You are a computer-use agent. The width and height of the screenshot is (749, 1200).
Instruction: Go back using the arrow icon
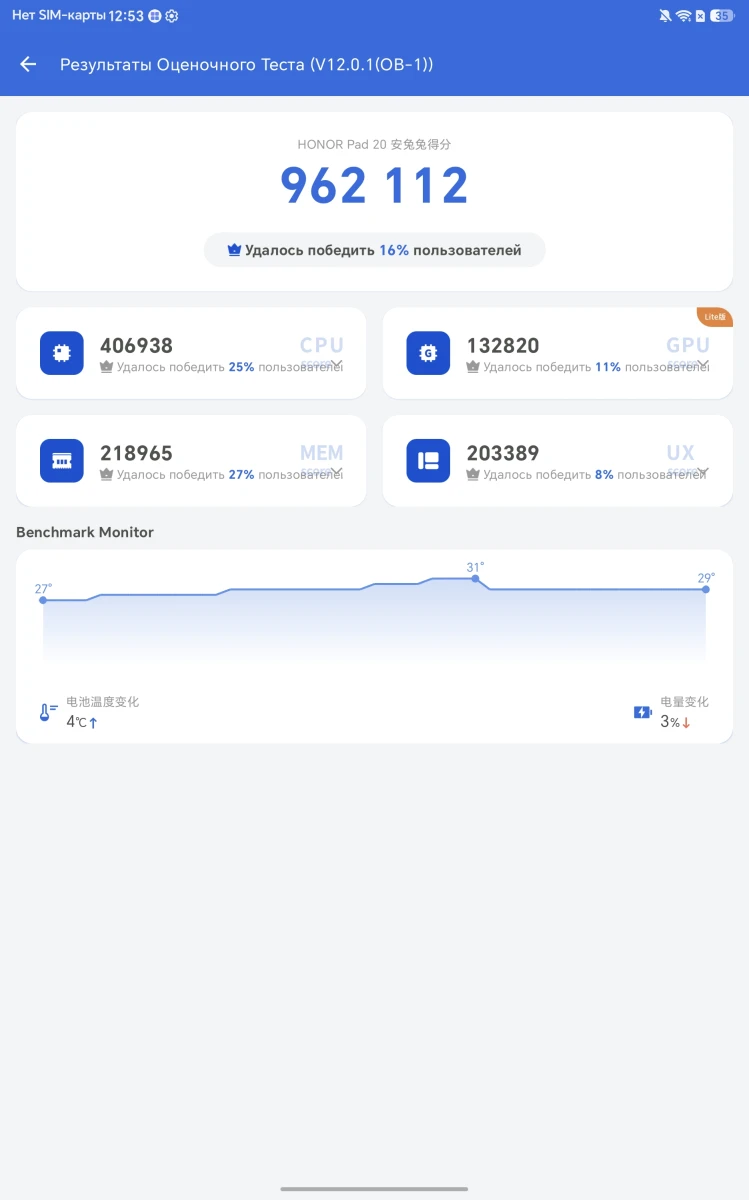coord(28,64)
